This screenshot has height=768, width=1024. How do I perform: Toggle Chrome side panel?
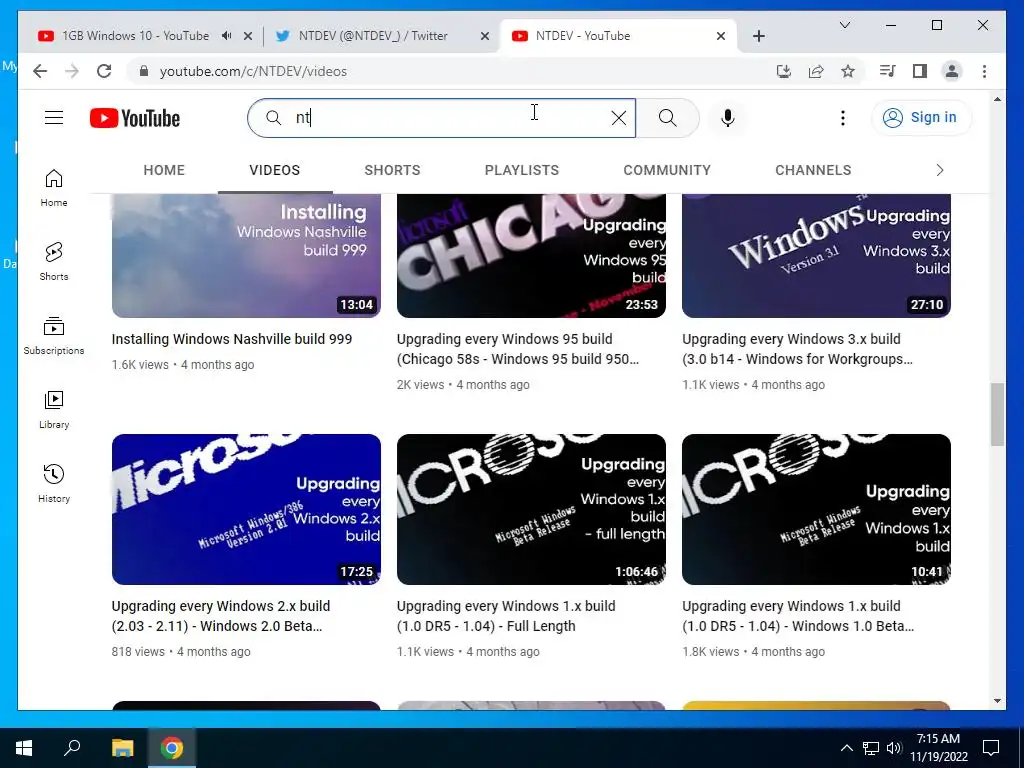pyautogui.click(x=920, y=71)
